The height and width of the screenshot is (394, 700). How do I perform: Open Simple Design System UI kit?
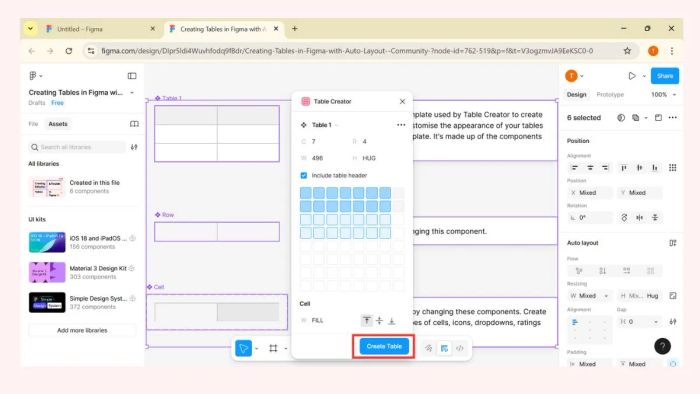click(x=82, y=303)
